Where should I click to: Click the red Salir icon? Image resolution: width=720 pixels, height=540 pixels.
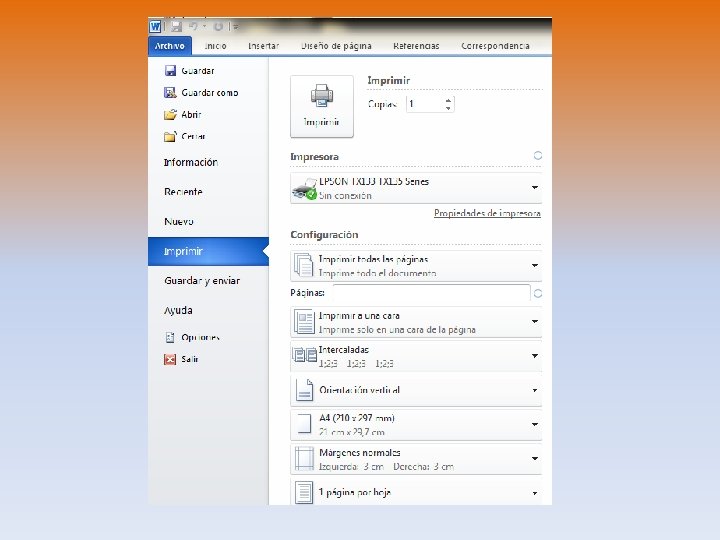coord(170,359)
